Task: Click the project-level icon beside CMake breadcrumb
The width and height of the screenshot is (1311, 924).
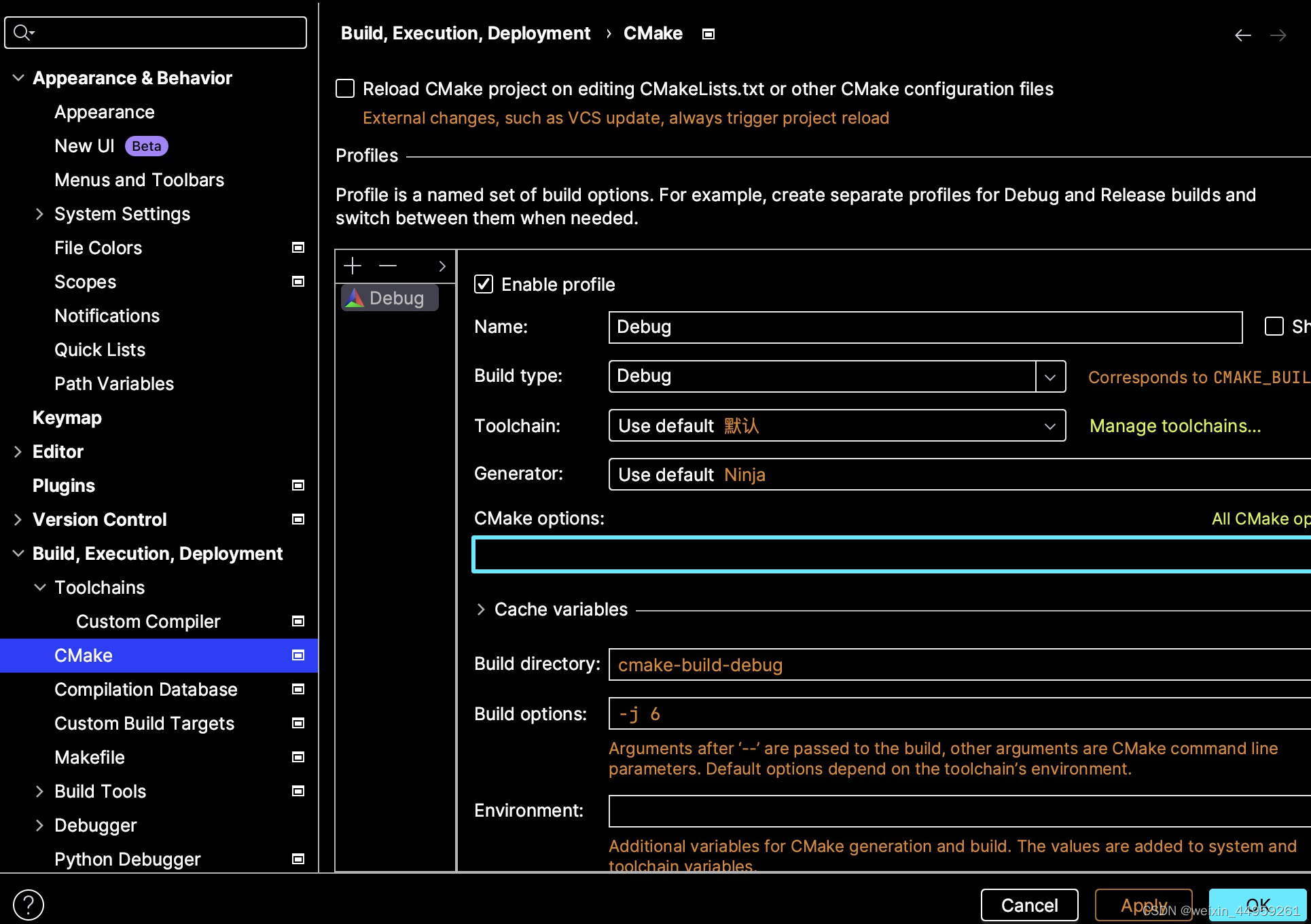Action: pyautogui.click(x=708, y=34)
